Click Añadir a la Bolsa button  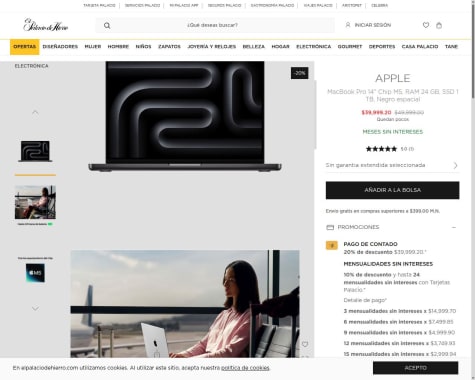click(x=392, y=190)
